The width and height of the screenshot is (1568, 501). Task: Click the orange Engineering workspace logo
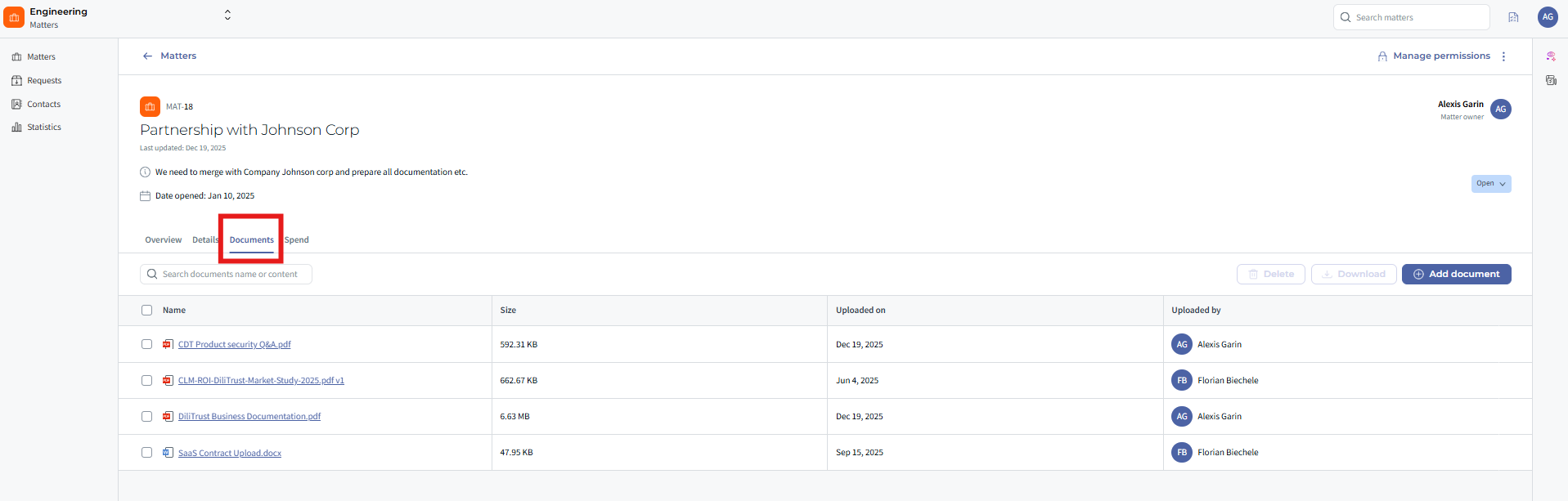(x=14, y=17)
